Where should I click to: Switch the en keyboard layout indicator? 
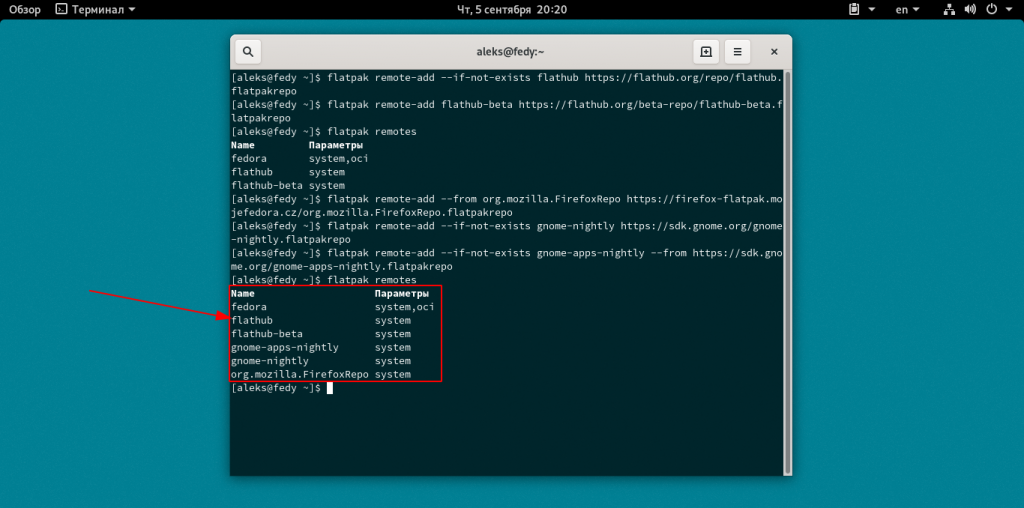902,9
